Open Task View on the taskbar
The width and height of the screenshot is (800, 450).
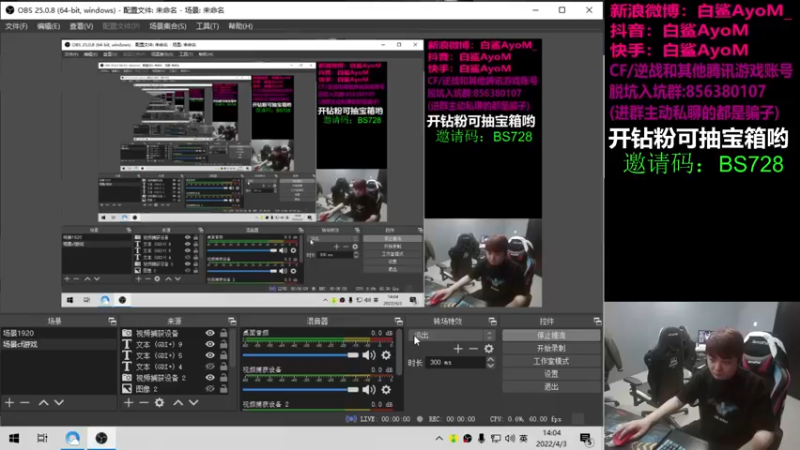42,438
